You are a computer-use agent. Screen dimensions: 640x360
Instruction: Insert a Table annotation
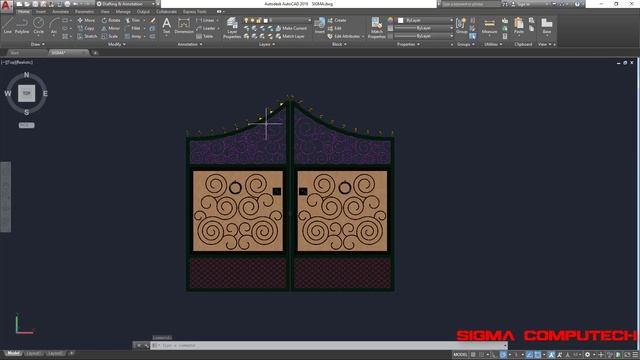pos(205,36)
